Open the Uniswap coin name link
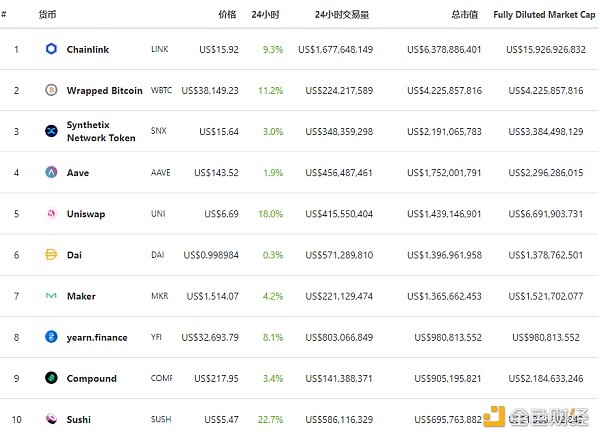600x438 pixels. coord(87,214)
